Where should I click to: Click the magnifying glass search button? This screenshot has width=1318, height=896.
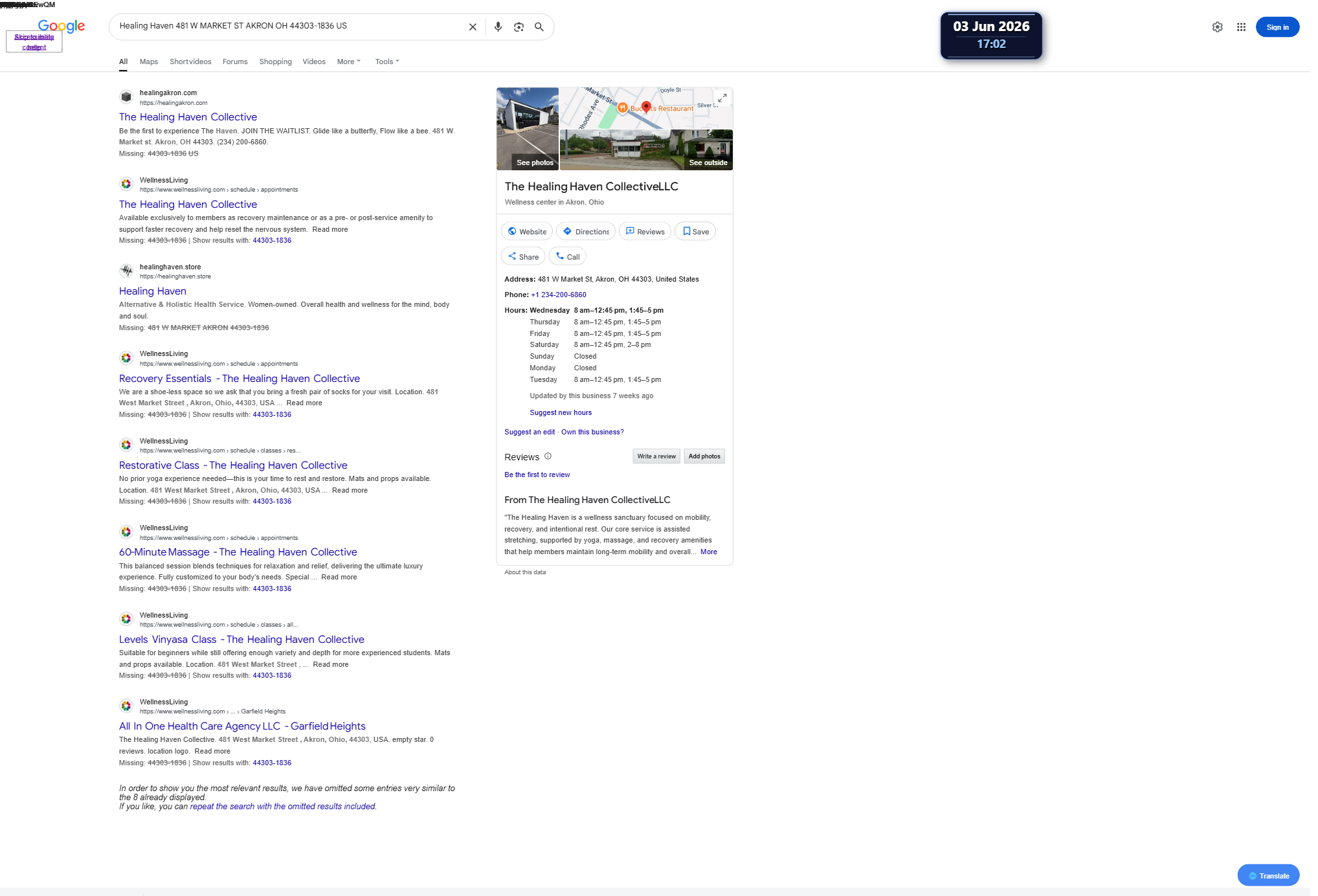pos(539,27)
